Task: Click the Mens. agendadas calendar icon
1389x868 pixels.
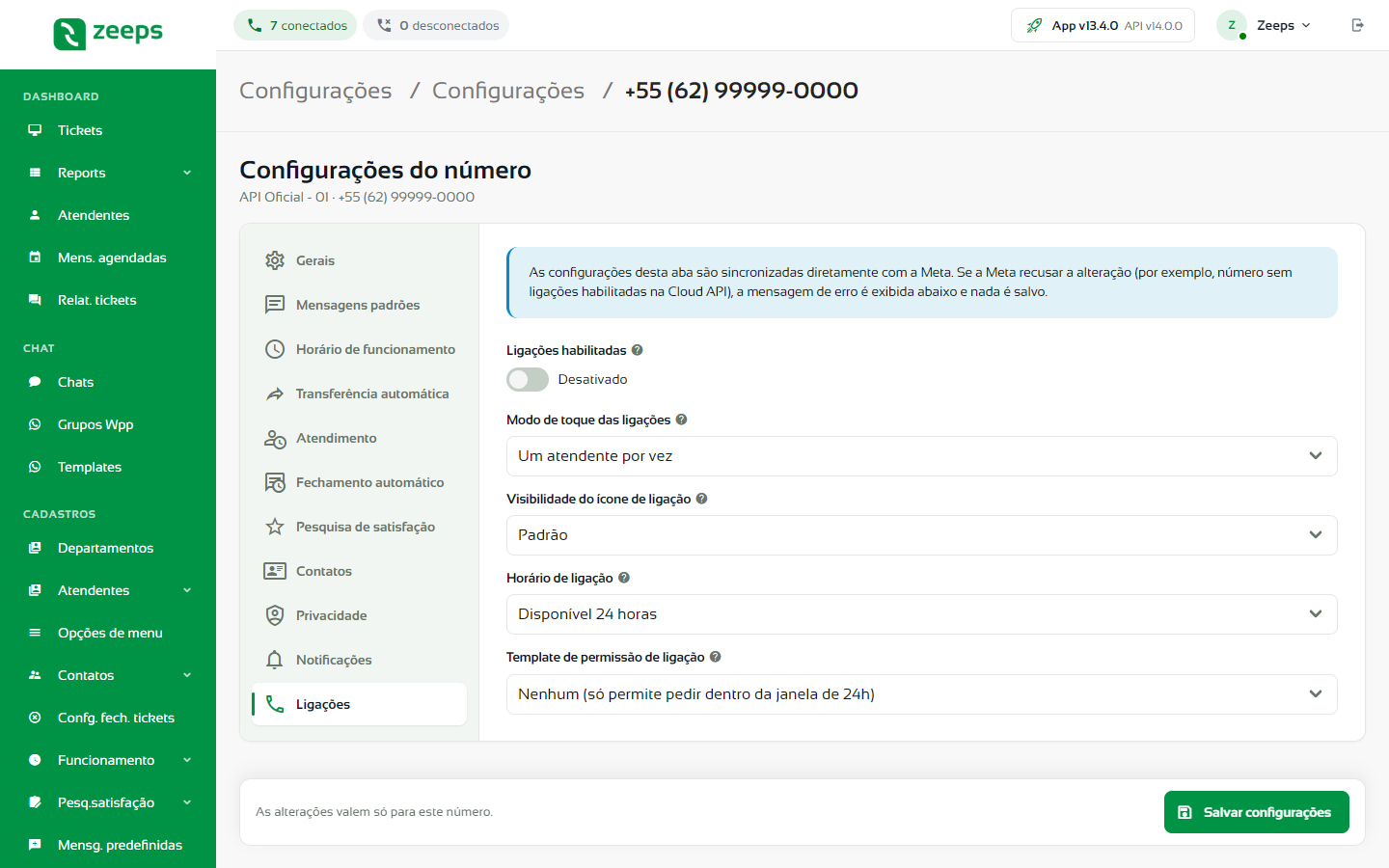Action: tap(35, 258)
